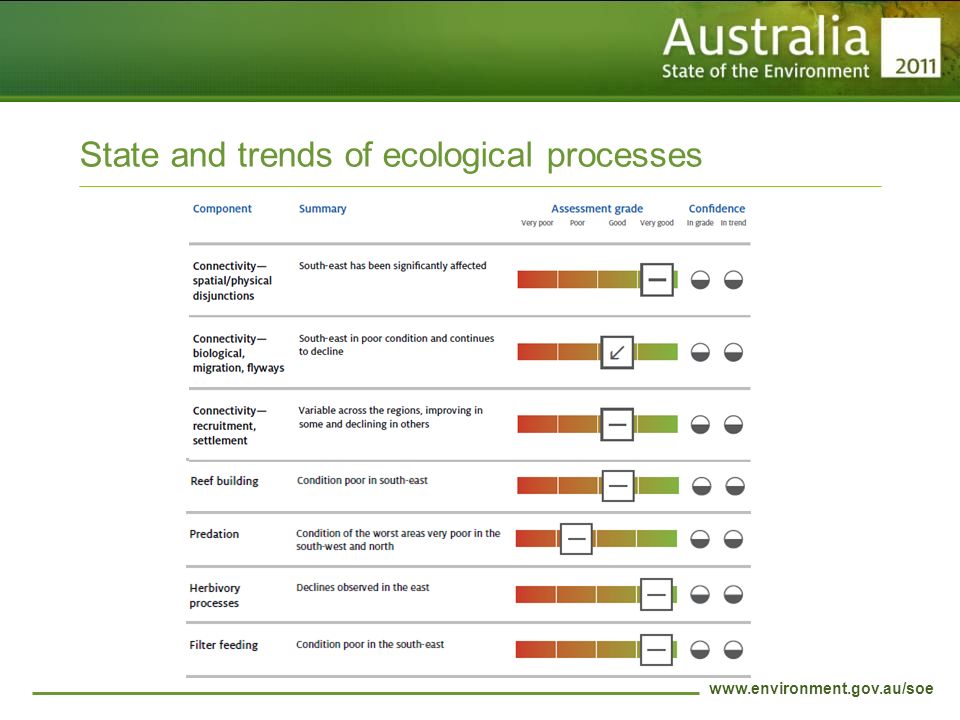Select the 'Connectivity— biological, migration, flyways' component name
The image size is (960, 720).
tap(238, 353)
